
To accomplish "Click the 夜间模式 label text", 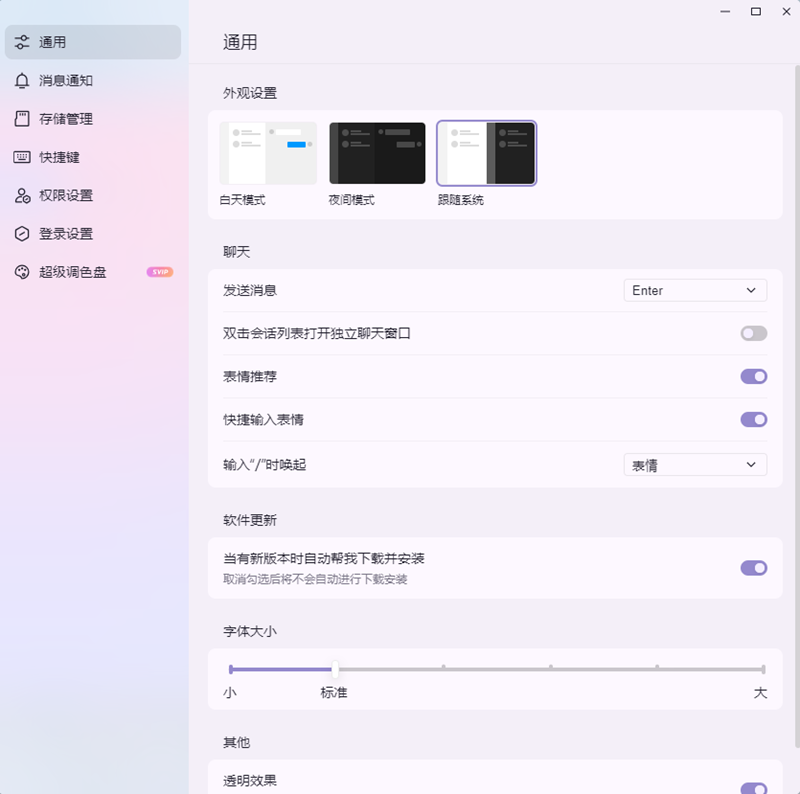I will (352, 200).
